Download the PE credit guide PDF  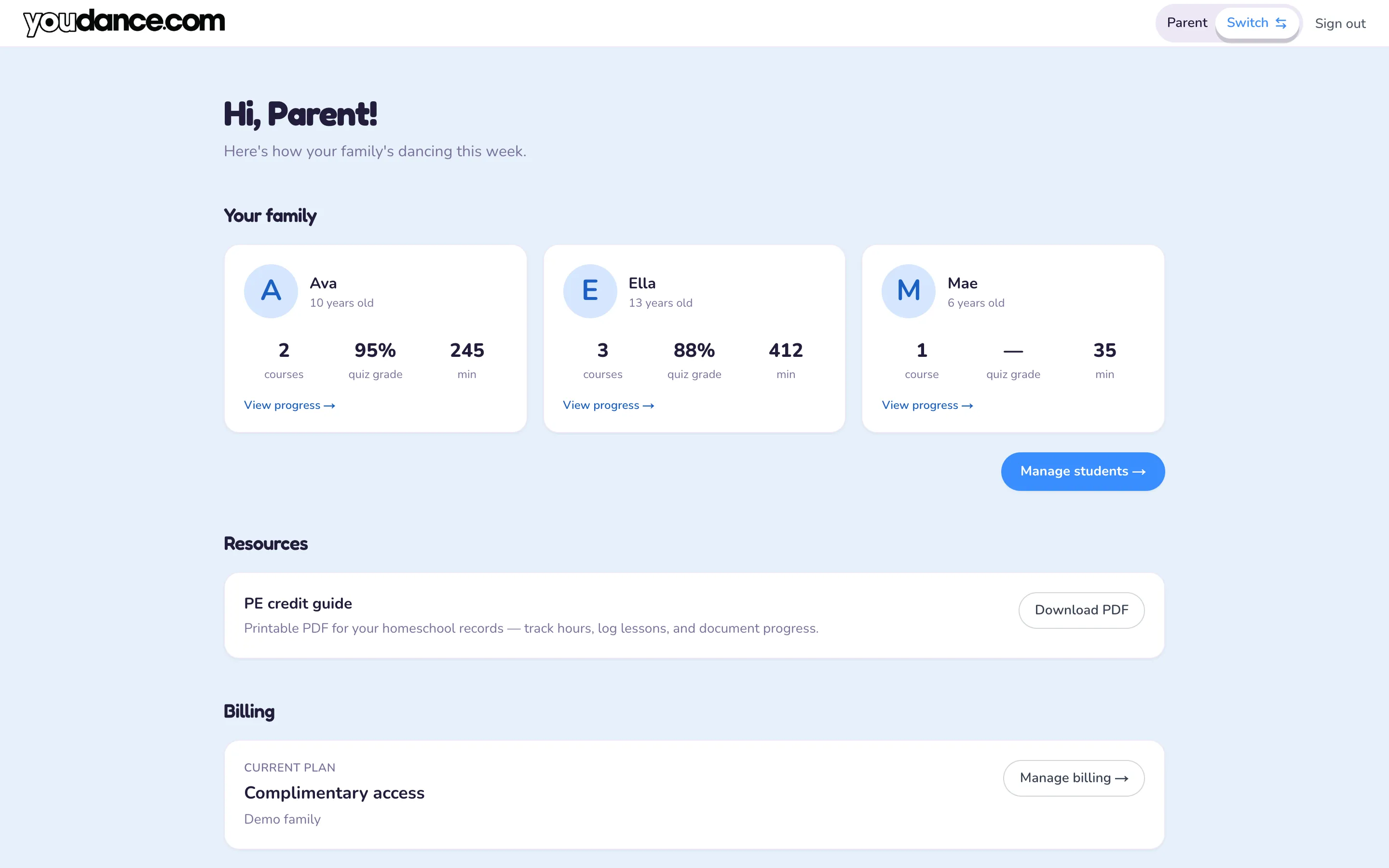tap(1081, 610)
